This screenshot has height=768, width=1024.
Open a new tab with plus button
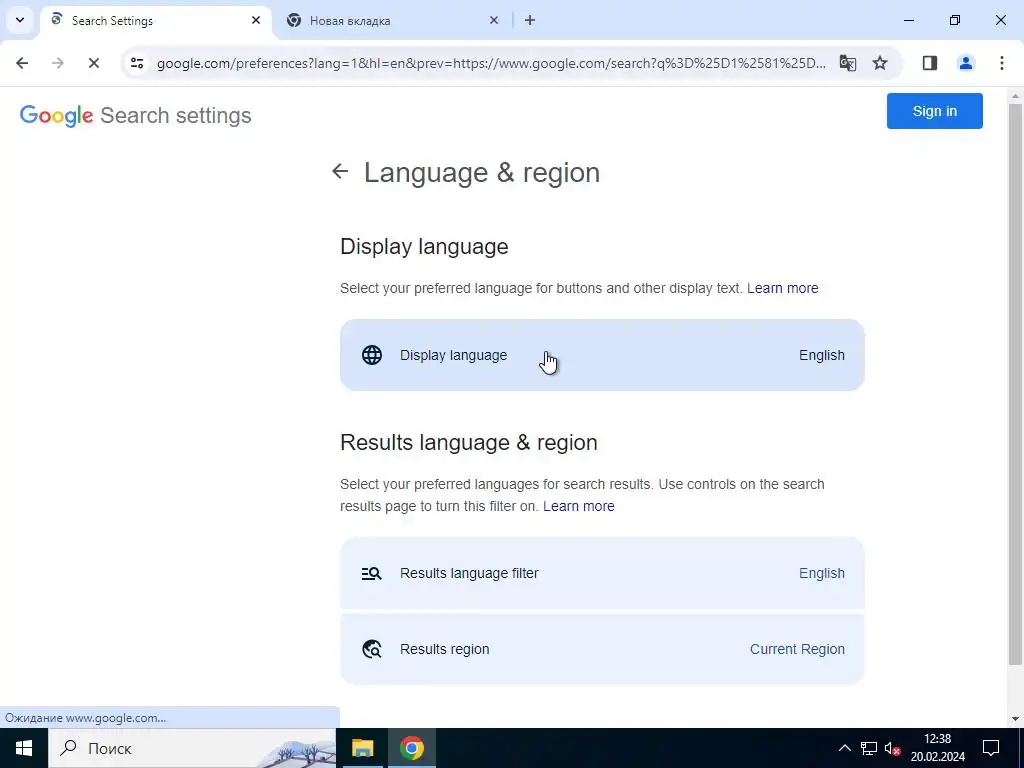[x=530, y=20]
